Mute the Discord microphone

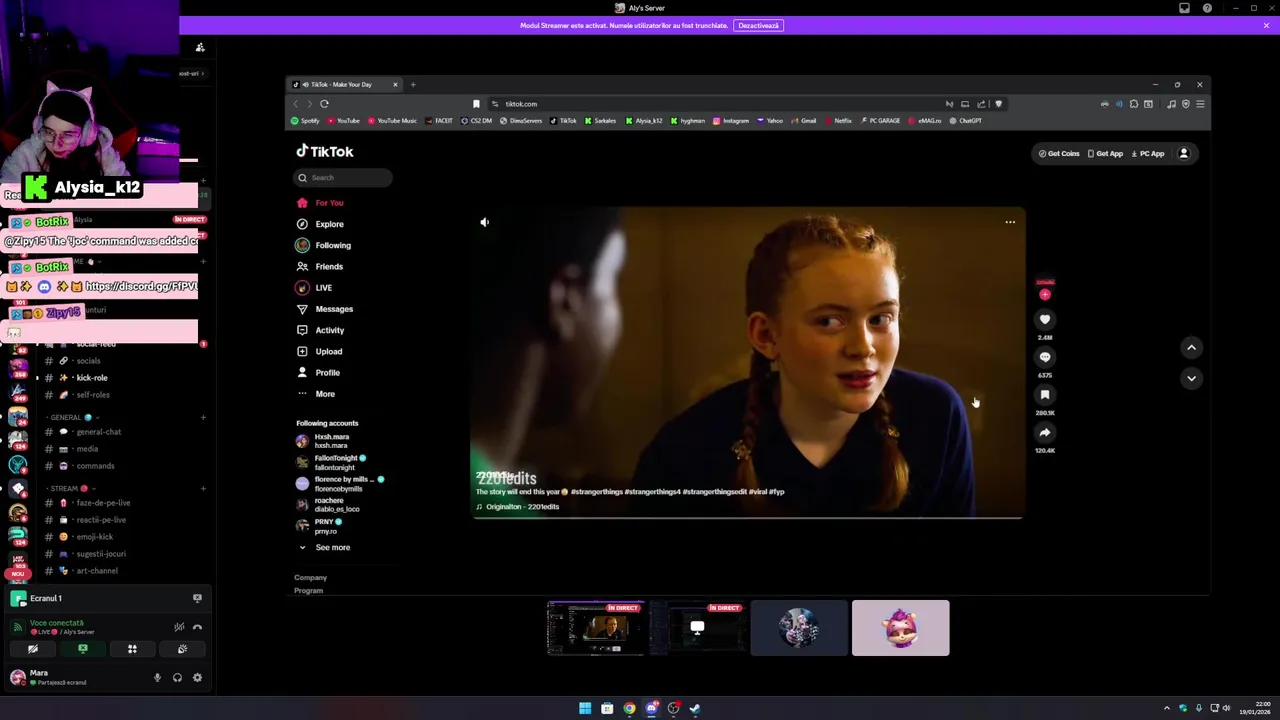pos(157,678)
